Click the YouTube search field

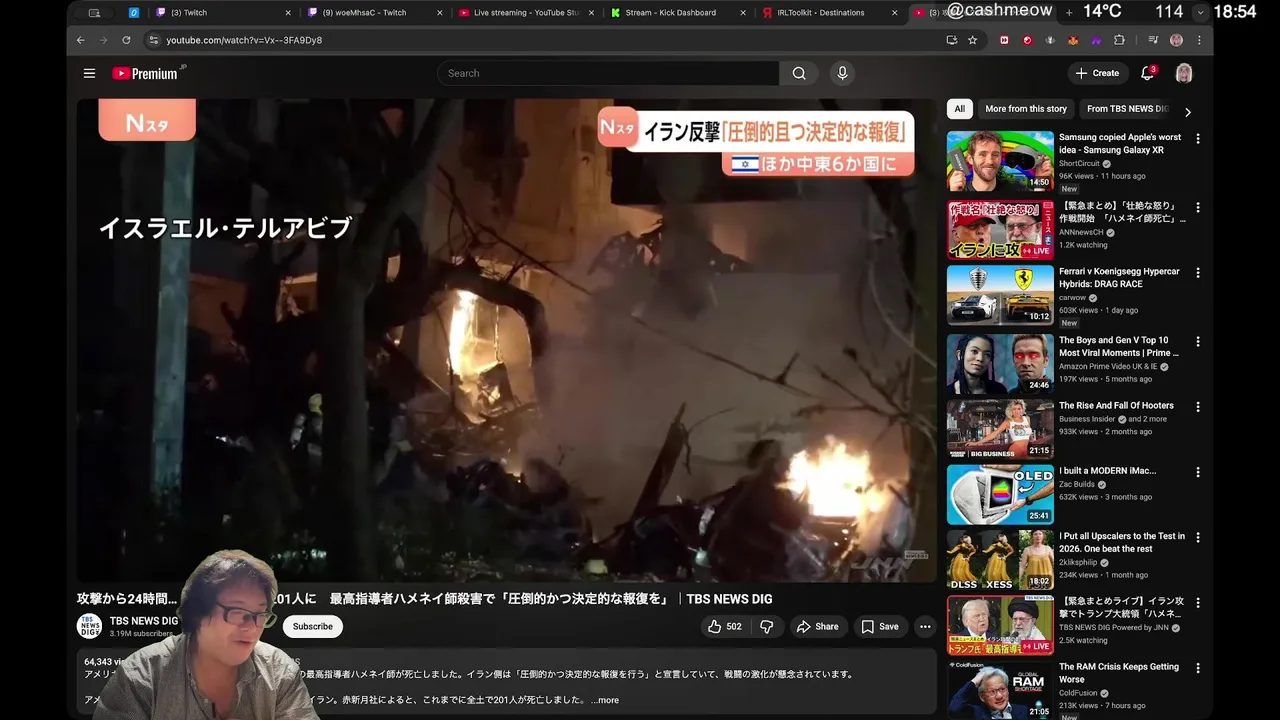click(608, 73)
